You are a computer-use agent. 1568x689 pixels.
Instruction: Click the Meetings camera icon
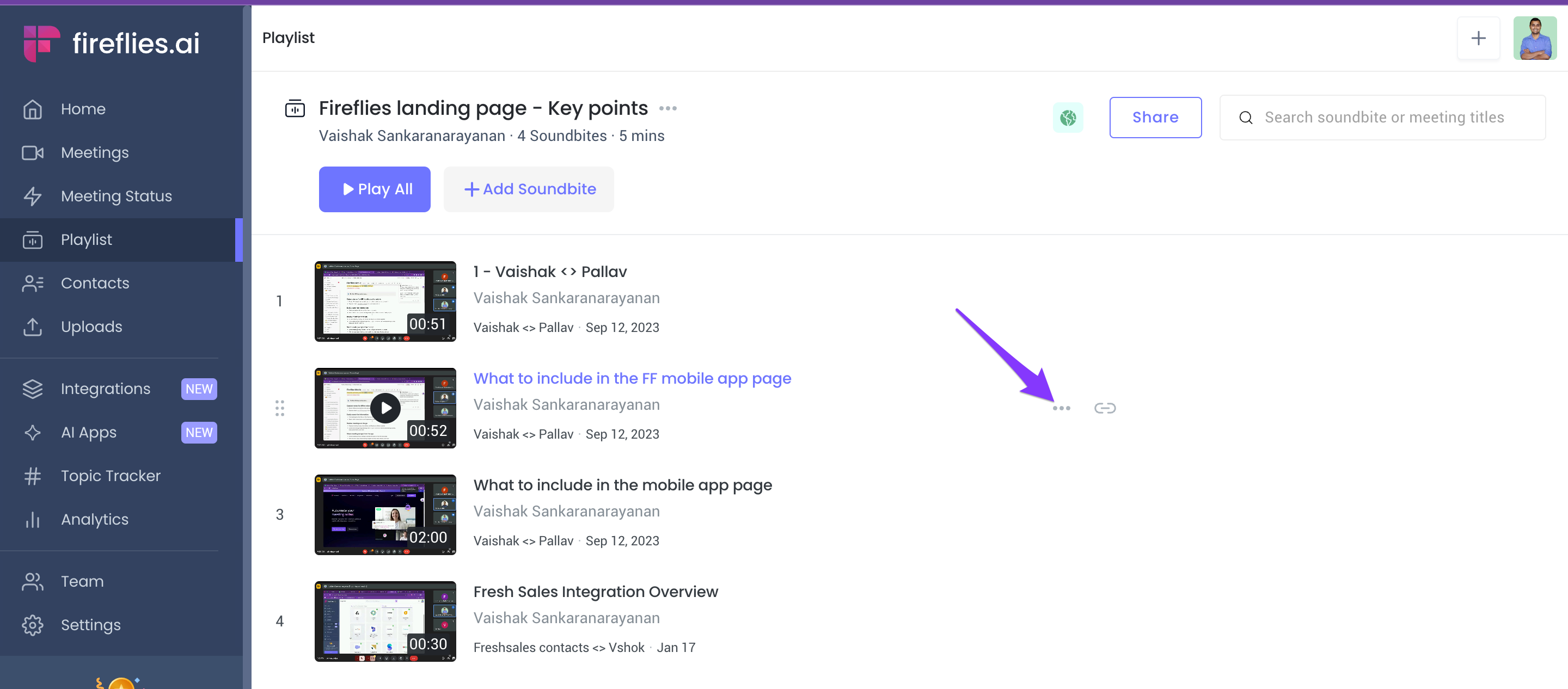[33, 153]
